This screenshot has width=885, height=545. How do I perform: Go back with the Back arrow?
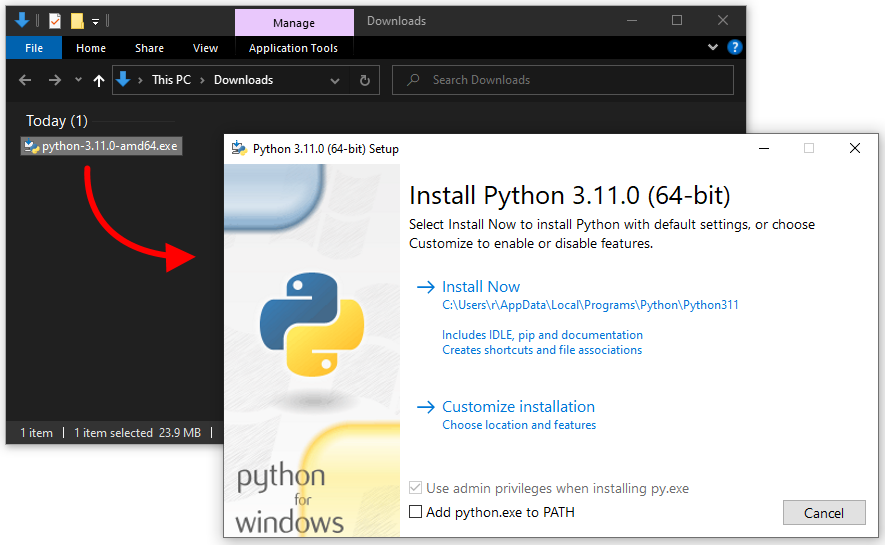click(25, 80)
